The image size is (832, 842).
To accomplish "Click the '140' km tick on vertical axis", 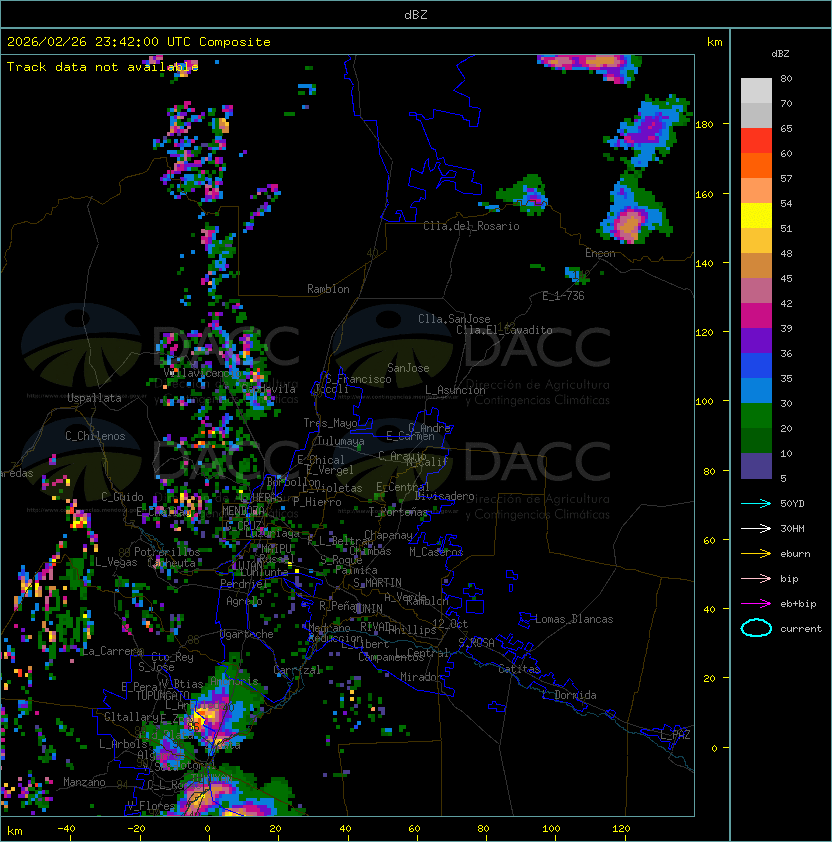I will (704, 264).
